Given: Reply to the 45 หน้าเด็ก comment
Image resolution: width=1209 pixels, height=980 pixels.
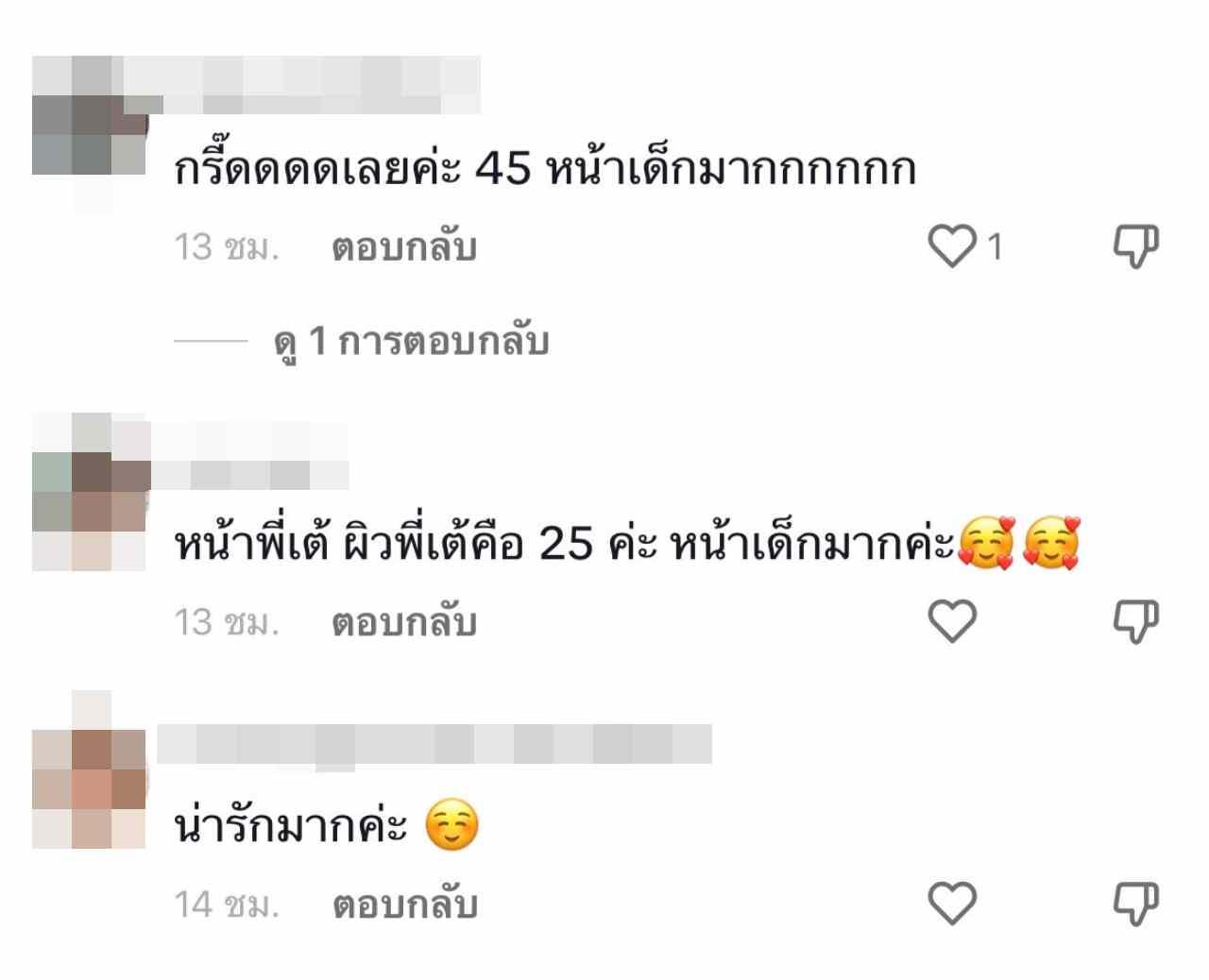Looking at the screenshot, I should click(404, 246).
